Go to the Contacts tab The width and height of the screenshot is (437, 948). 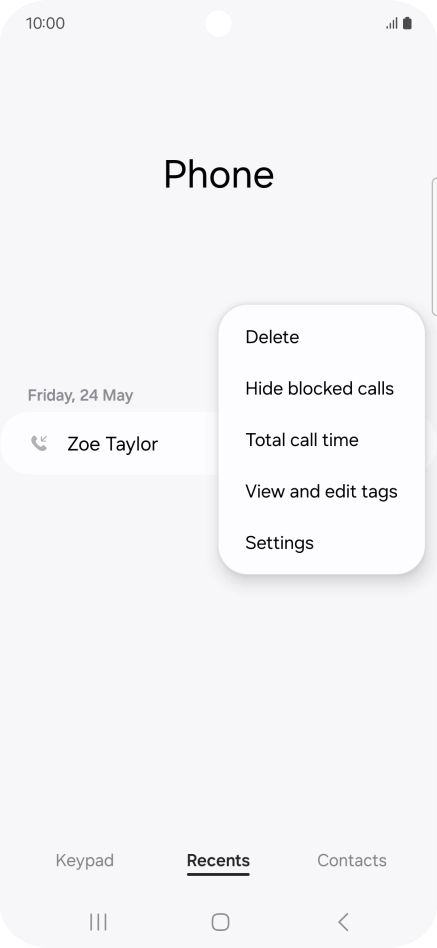[352, 860]
